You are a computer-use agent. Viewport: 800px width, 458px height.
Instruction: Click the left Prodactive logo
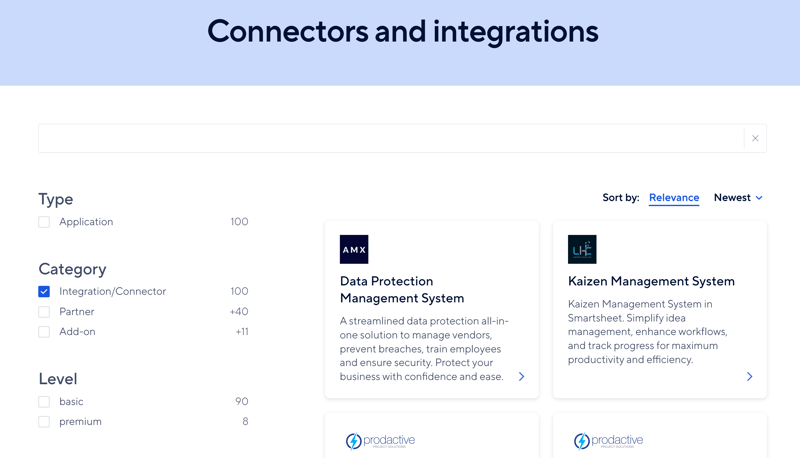(x=380, y=440)
